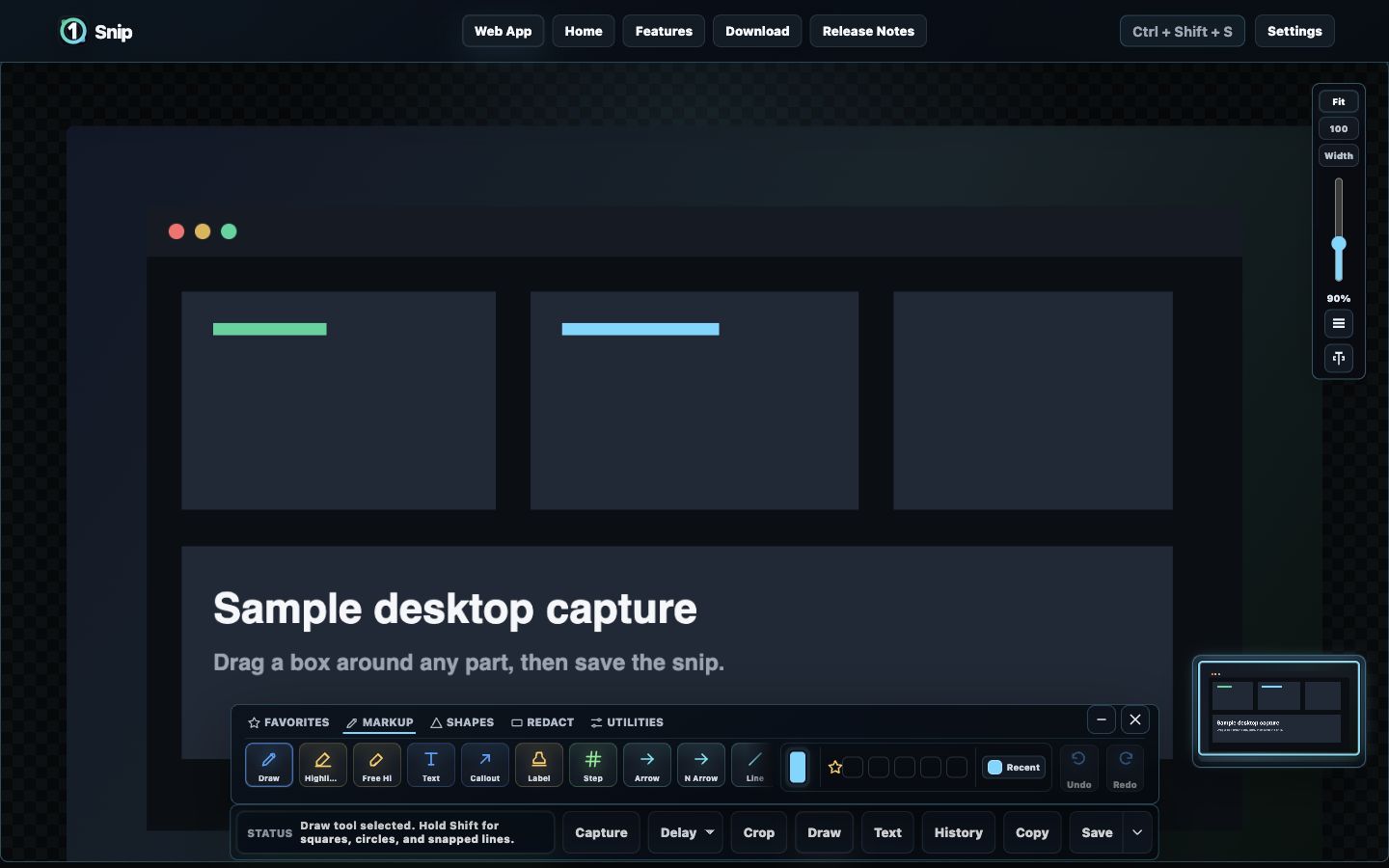Choose the Free Hi highlighter tool
The width and height of the screenshot is (1389, 868).
point(377,765)
